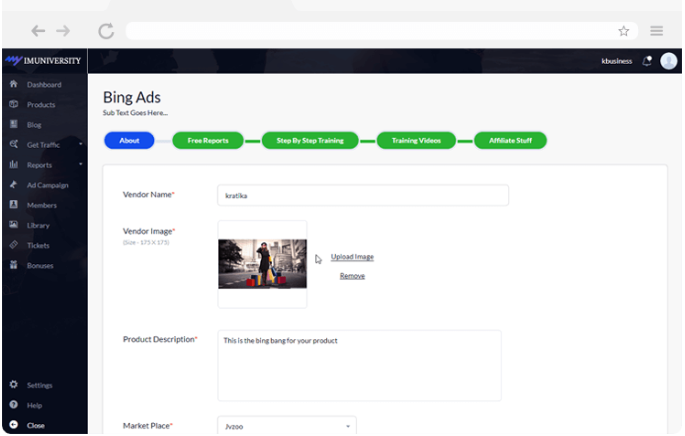The image size is (685, 436).
Task: Reload the page with refresh icon
Action: point(106,31)
